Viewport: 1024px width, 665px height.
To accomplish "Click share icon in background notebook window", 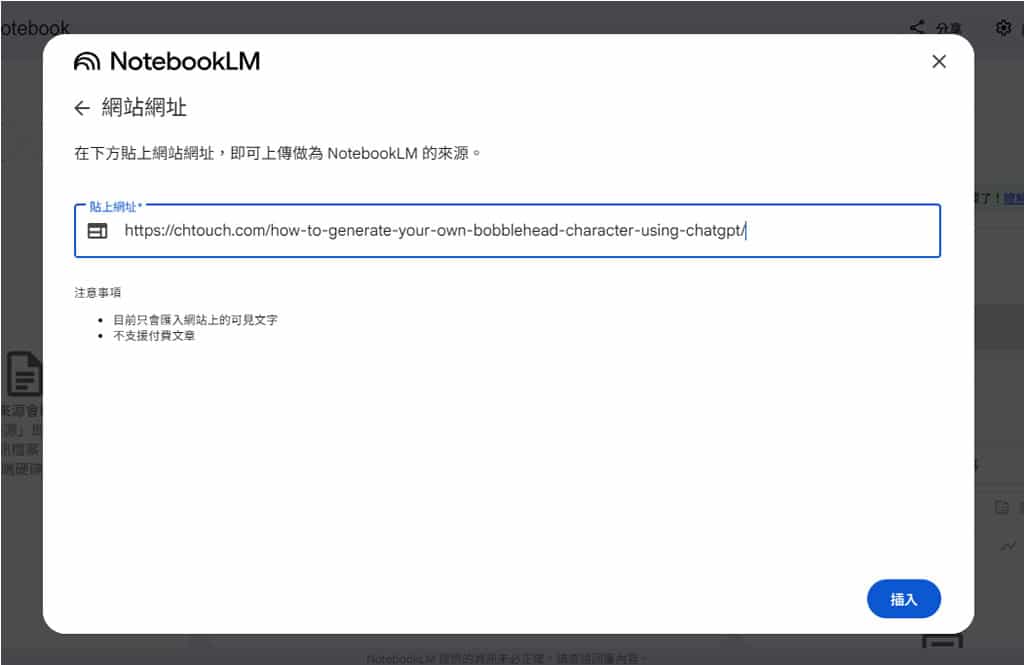I will pos(918,27).
